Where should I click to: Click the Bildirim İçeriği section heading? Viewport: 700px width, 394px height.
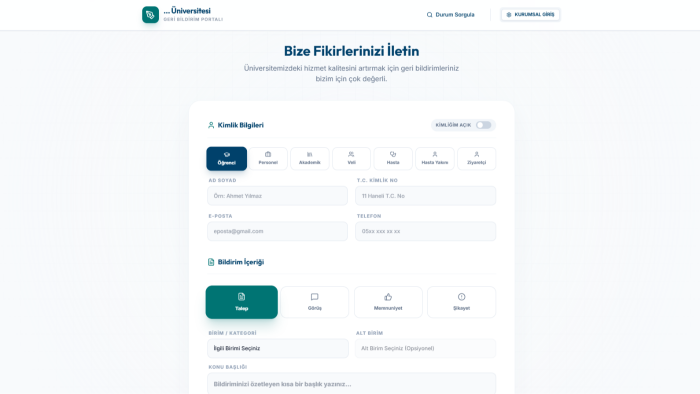coord(241,262)
